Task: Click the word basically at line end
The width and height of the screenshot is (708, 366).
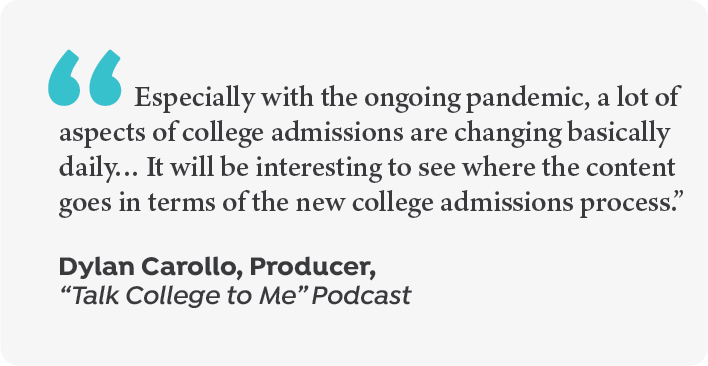Action: click(x=618, y=134)
